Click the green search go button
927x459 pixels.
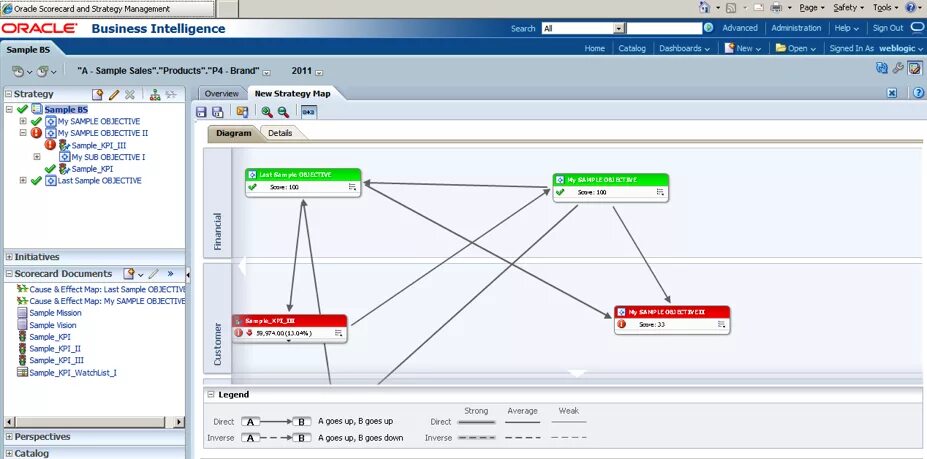click(708, 28)
